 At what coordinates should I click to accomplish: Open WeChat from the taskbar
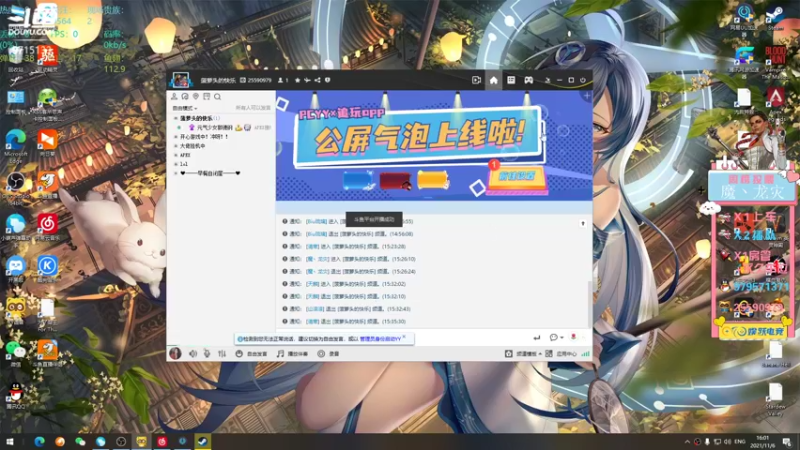click(x=80, y=442)
